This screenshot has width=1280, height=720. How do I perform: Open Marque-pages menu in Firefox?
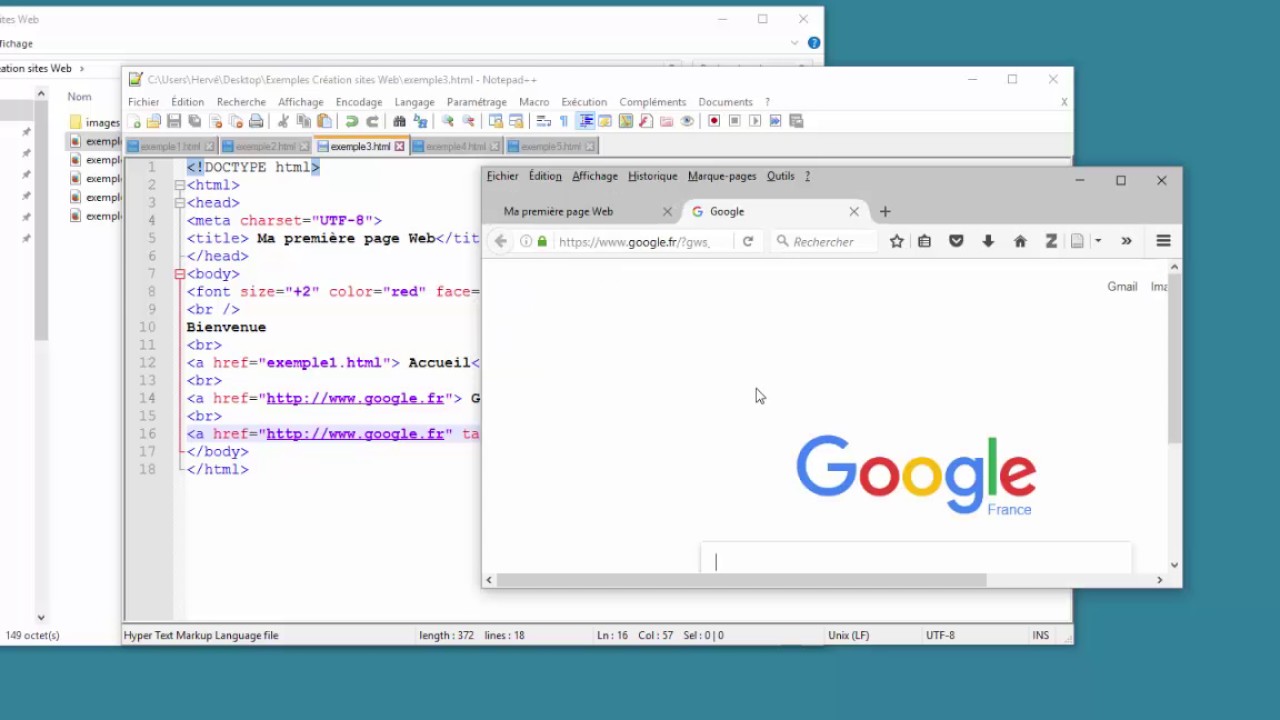pos(722,176)
